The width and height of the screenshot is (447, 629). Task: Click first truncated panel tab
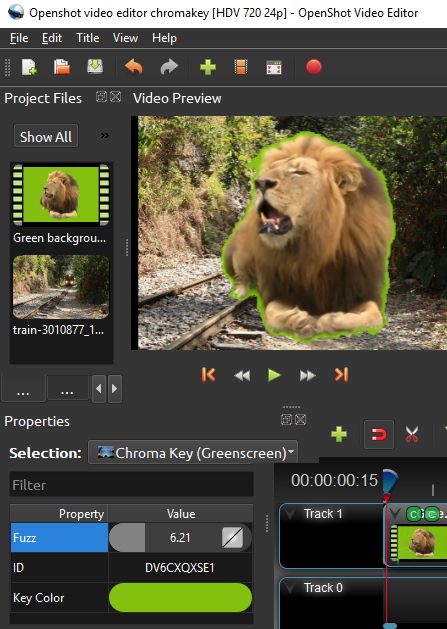[23, 388]
